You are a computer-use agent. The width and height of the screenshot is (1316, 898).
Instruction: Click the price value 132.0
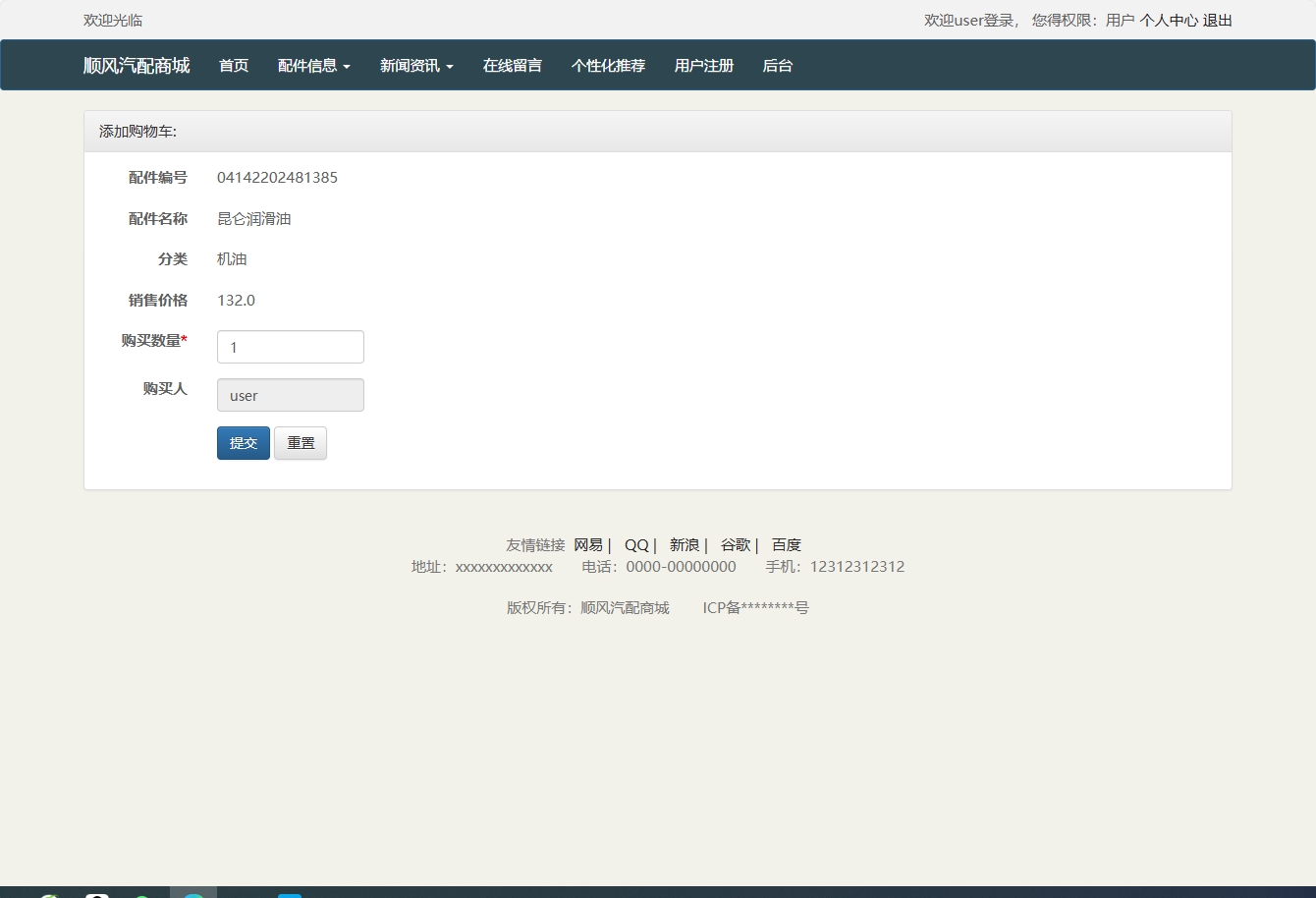click(237, 301)
